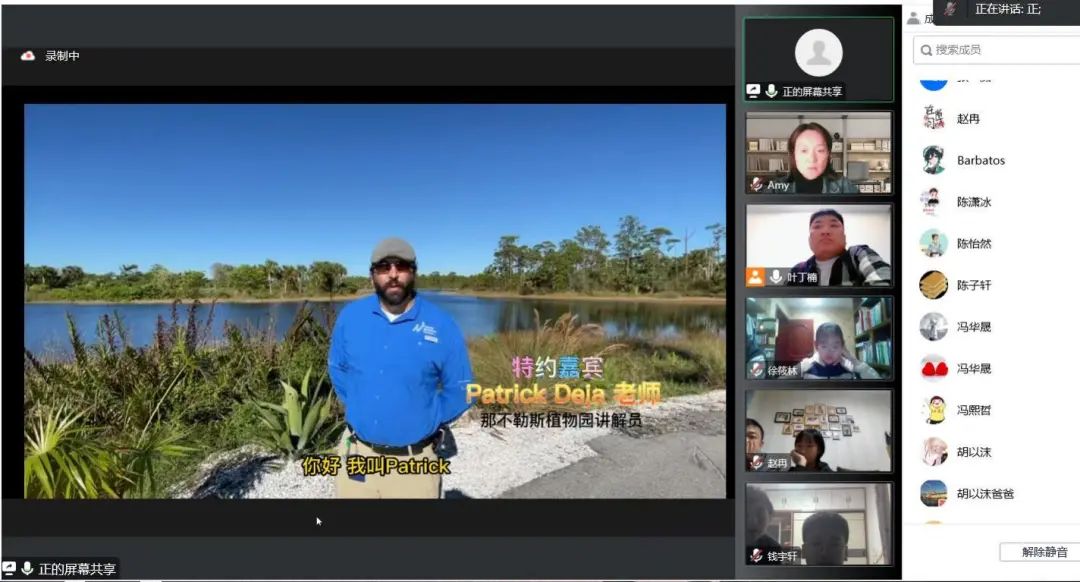Open 徐筱林's video thumbnail
1080x582 pixels.
818,338
